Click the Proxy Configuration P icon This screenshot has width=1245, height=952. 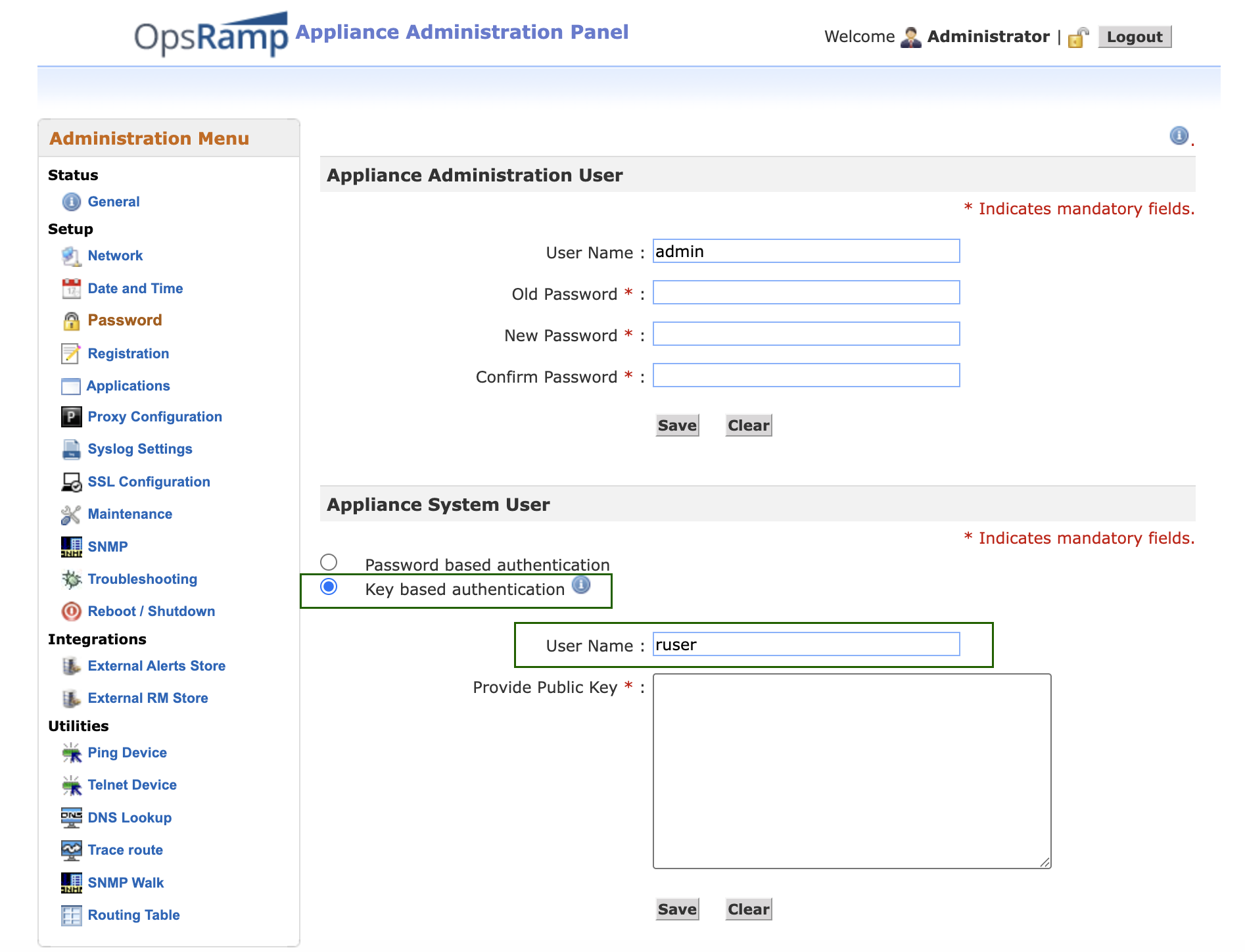(x=71, y=417)
